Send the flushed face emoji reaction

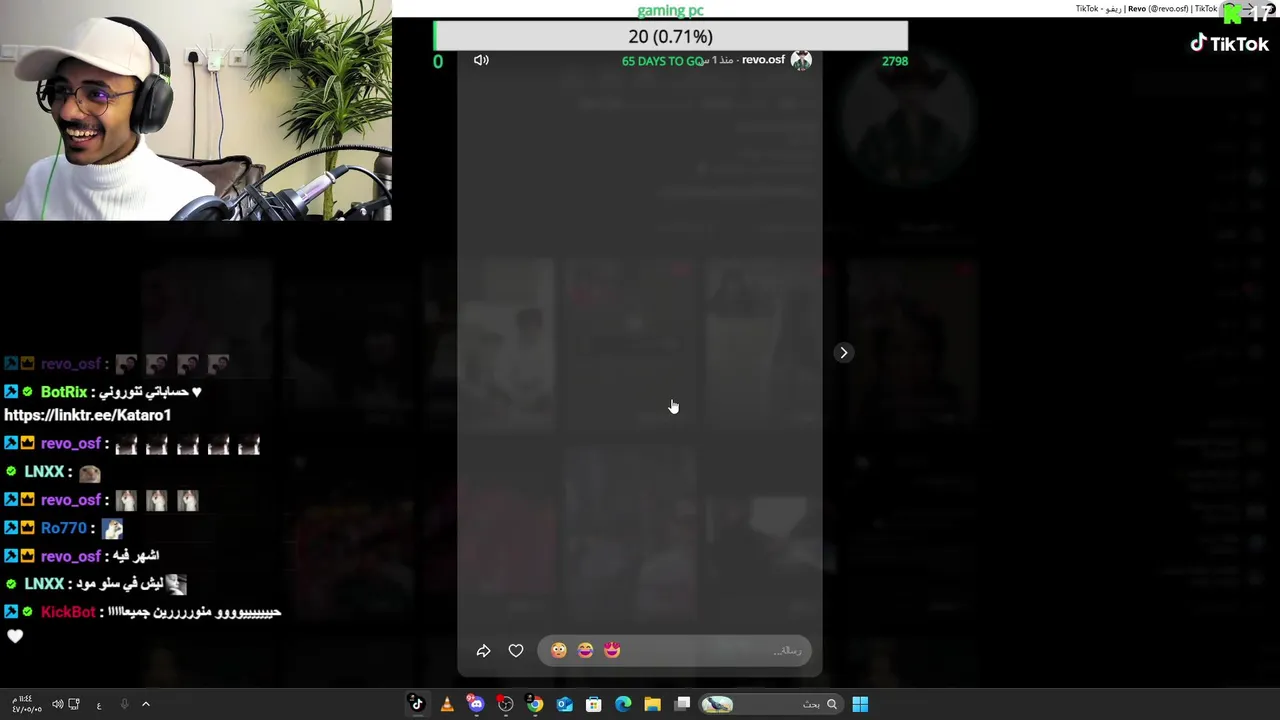click(x=559, y=651)
